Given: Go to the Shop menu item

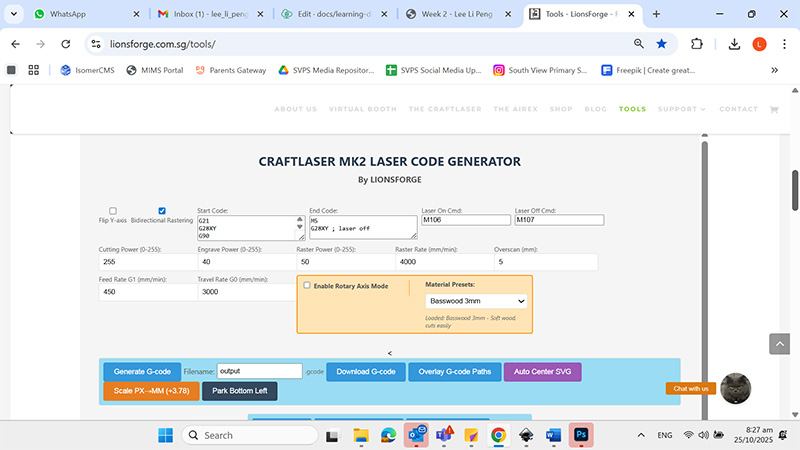Looking at the screenshot, I should click(560, 109).
